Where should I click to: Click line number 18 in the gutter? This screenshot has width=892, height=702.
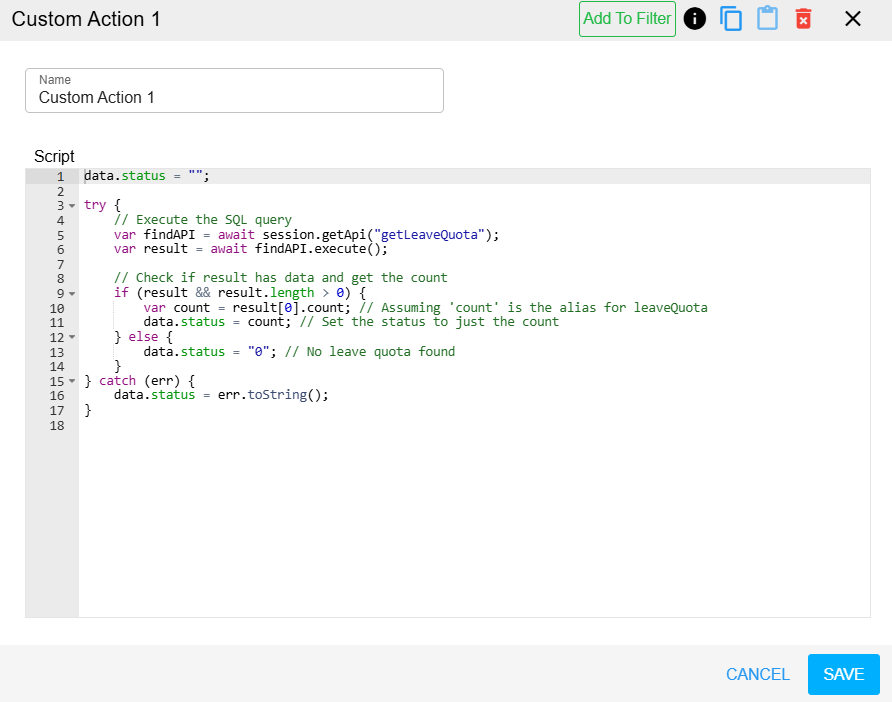[x=57, y=426]
